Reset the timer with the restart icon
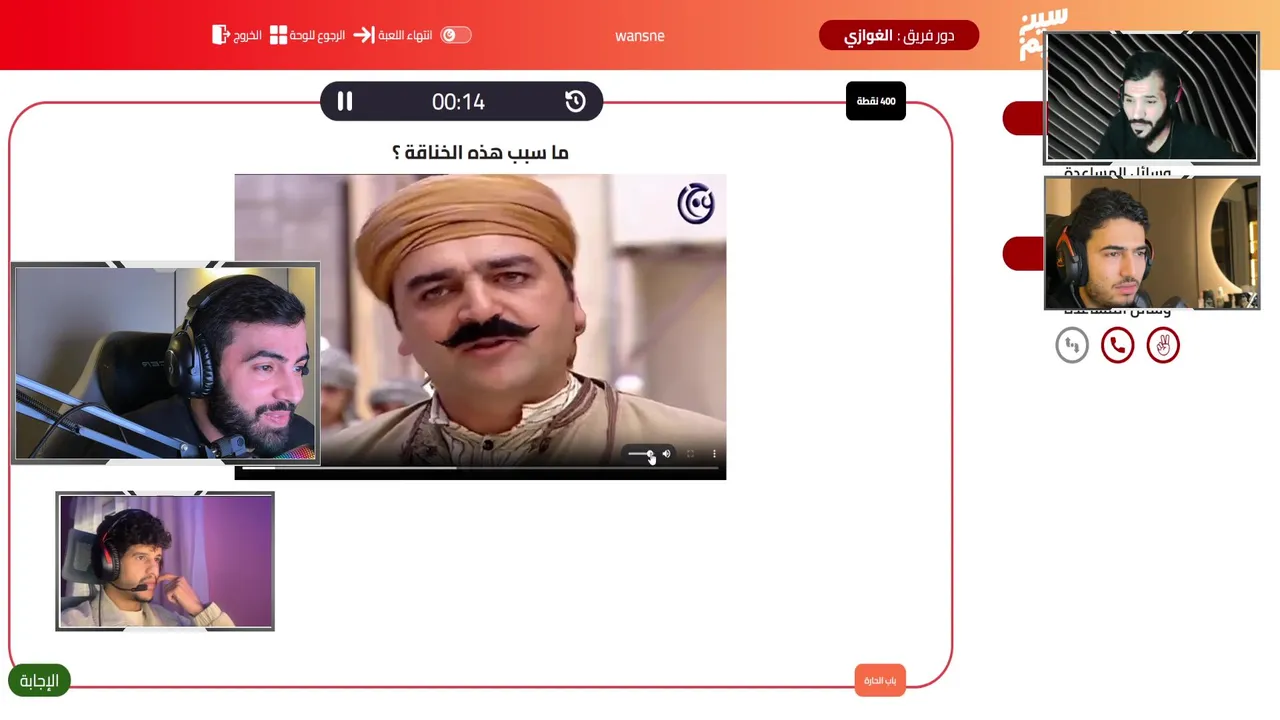The width and height of the screenshot is (1280, 720). 575,101
